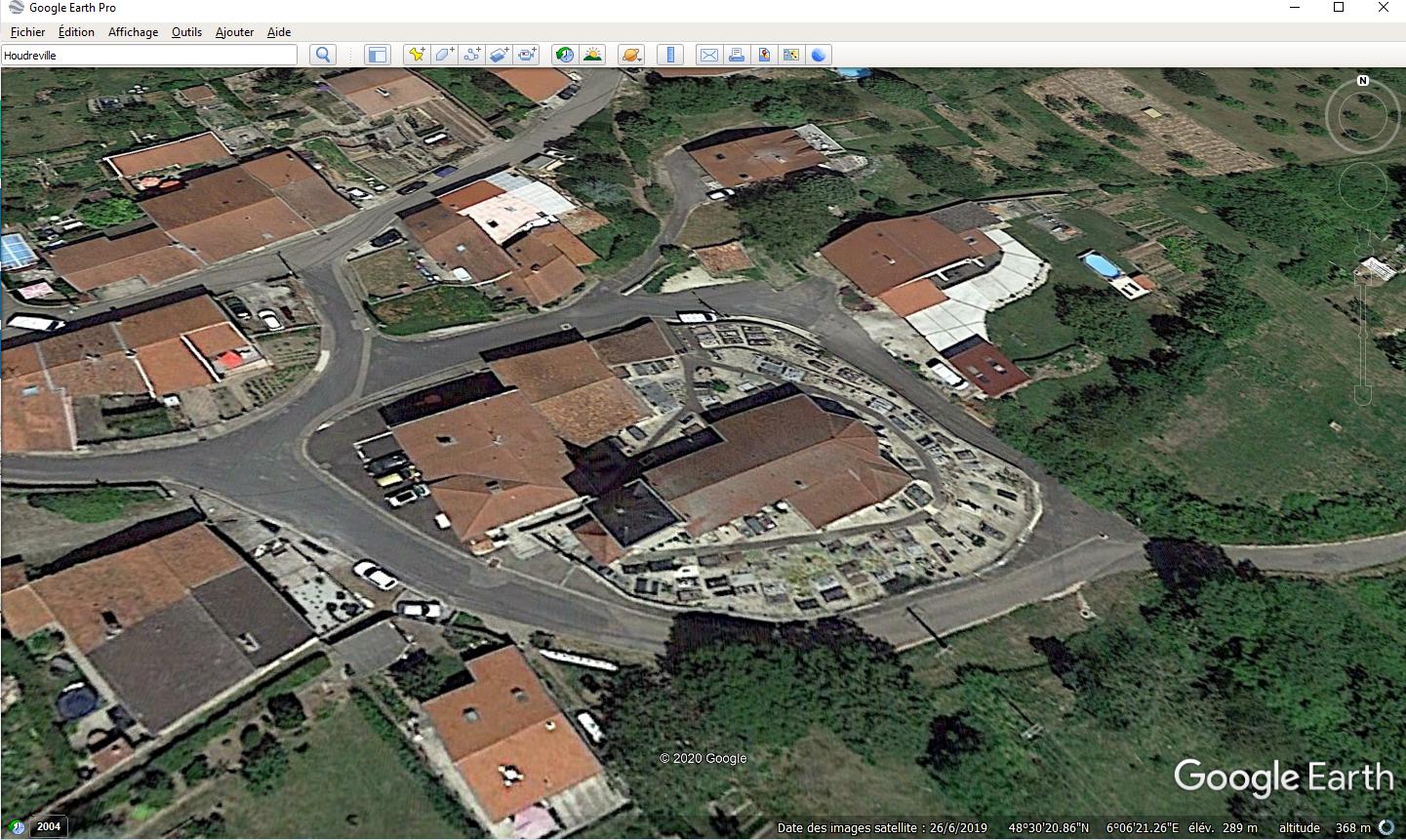Print the current view

[737, 55]
